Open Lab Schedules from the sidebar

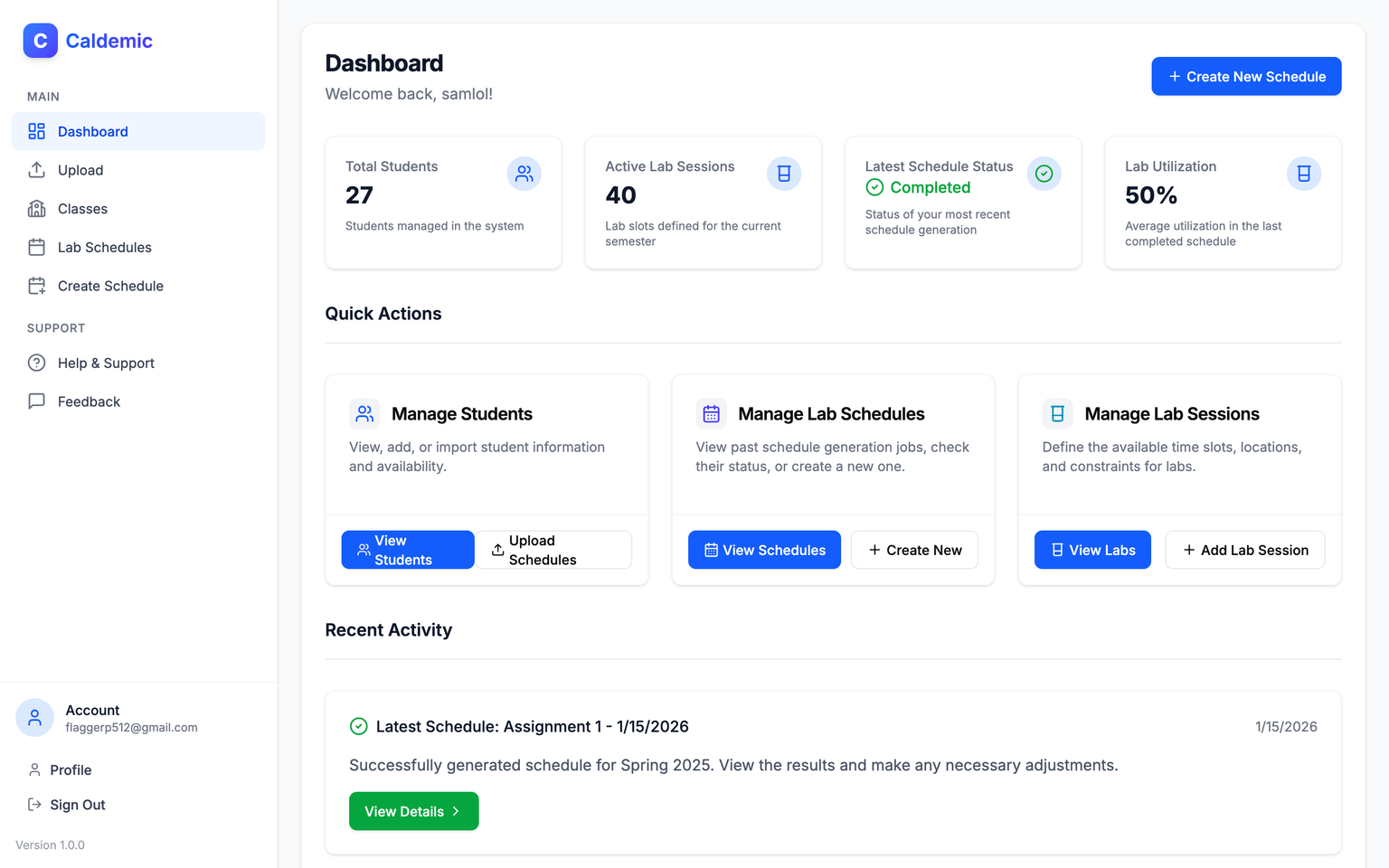(138, 247)
